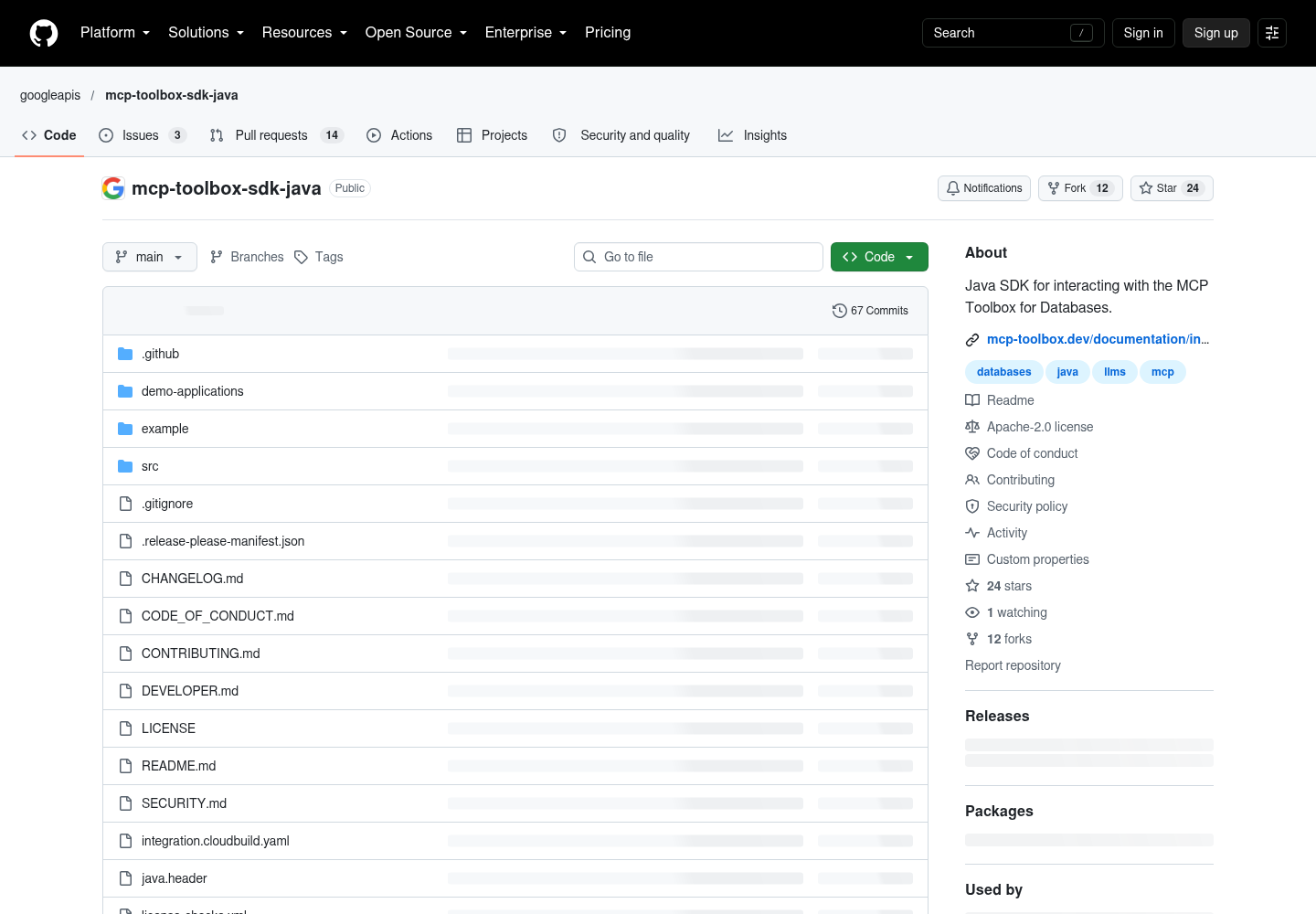Open the green Code dropdown button
This screenshot has width=1316, height=914.
coord(879,257)
